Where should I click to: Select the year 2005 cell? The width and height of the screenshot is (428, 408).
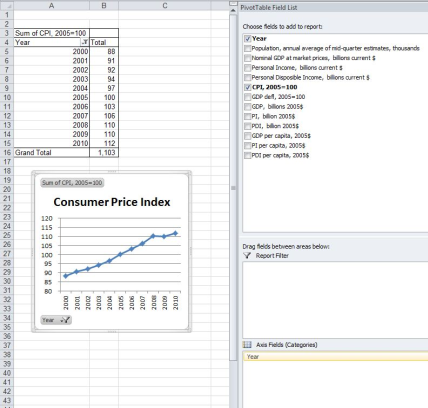pos(51,97)
